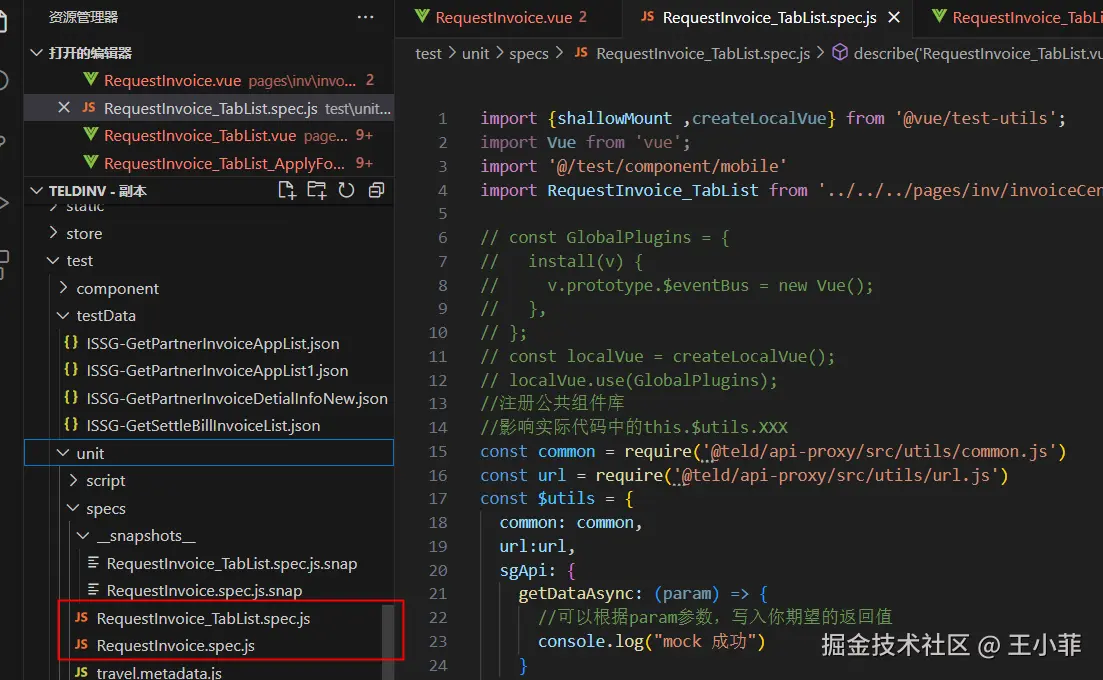Click line number 1 in the editor gutter
Image resolution: width=1103 pixels, height=680 pixels.
[442, 118]
